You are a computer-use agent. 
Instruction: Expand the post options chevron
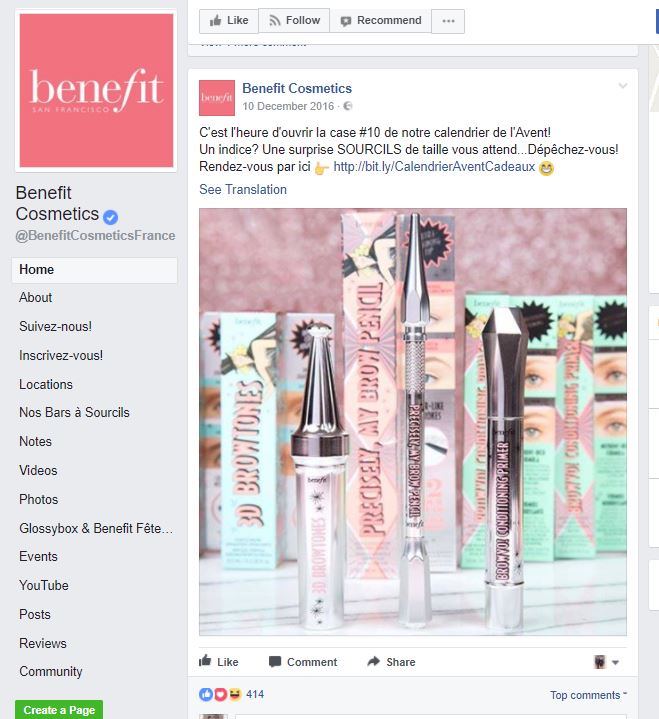coord(623,86)
